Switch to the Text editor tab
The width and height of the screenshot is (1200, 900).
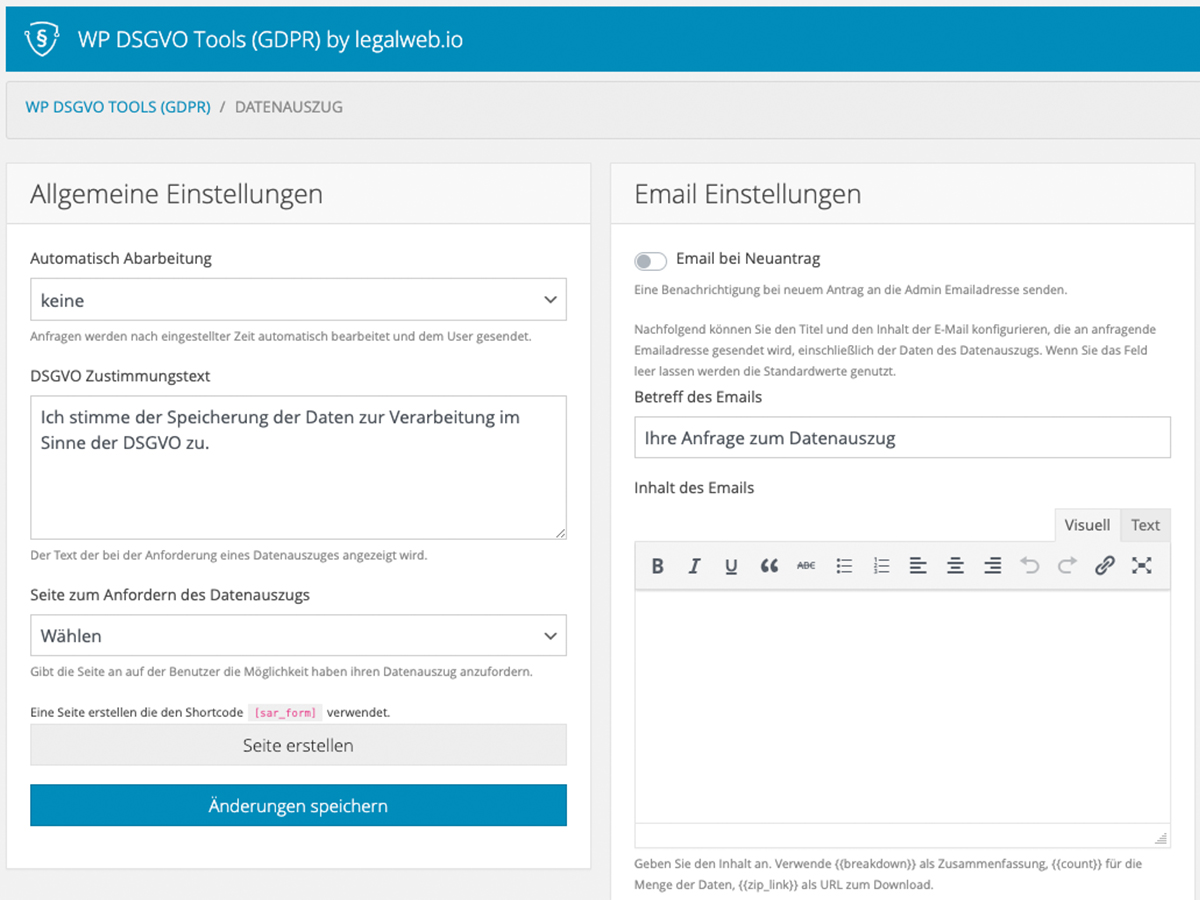(1145, 525)
